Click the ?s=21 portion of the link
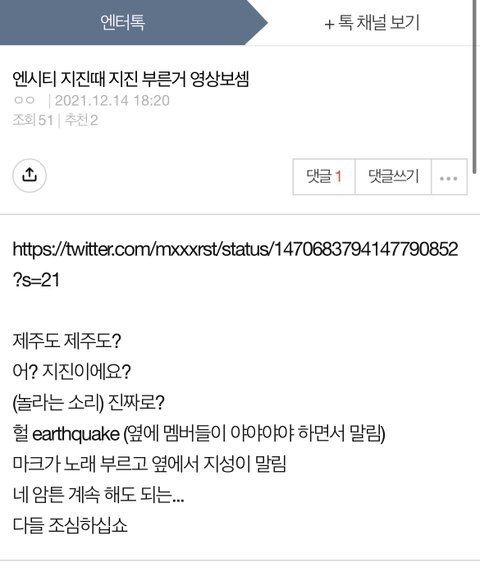 [36, 280]
